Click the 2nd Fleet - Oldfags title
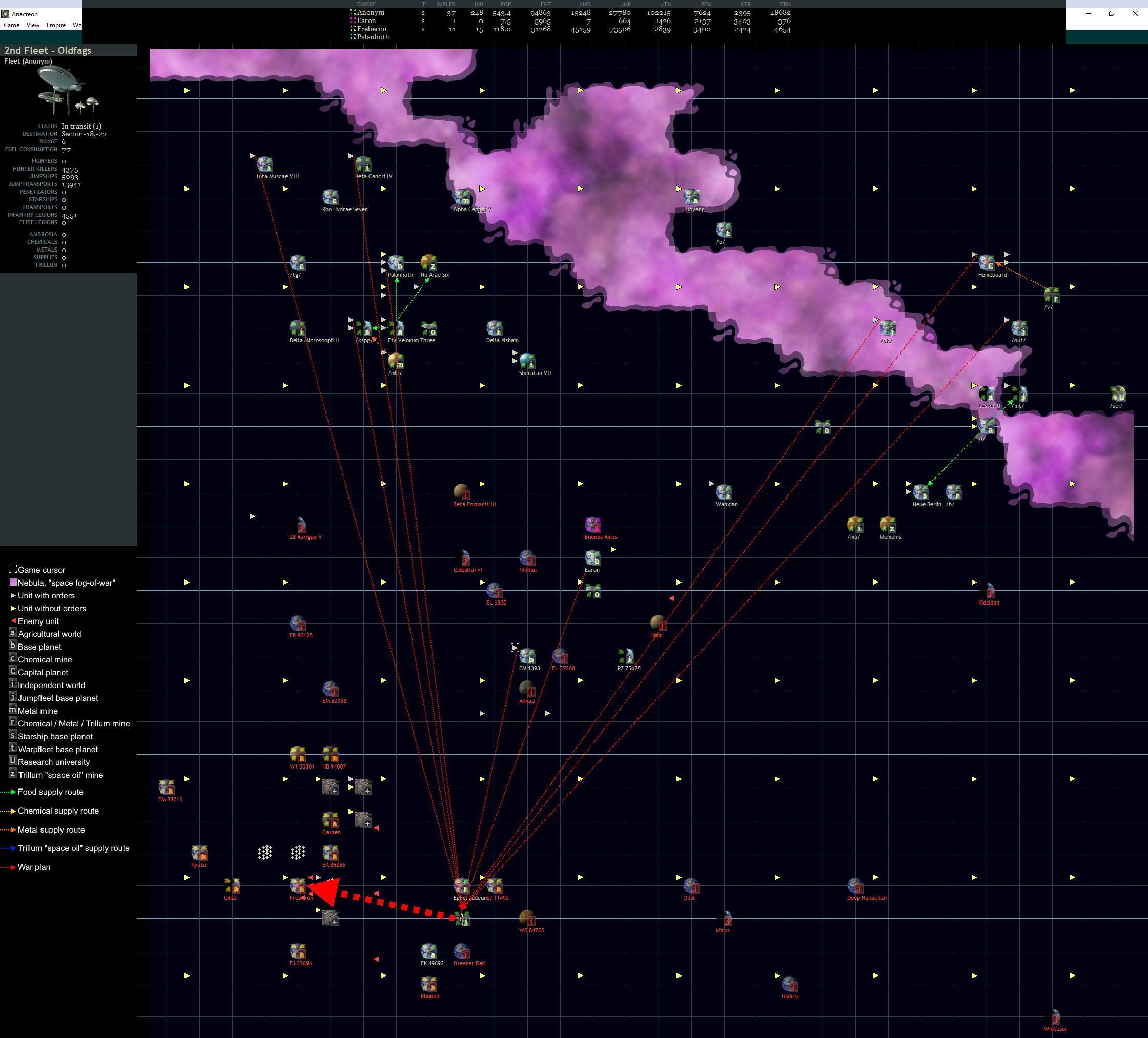The image size is (1148, 1038). tap(48, 50)
